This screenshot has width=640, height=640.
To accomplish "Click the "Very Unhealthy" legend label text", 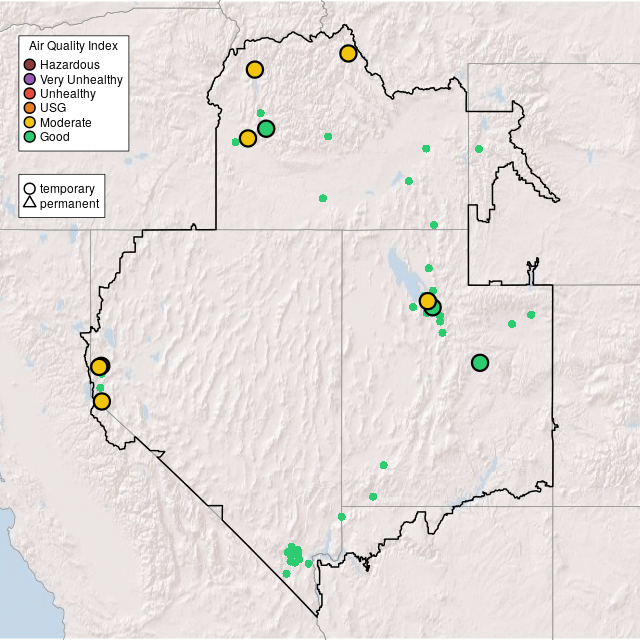I will coord(81,79).
